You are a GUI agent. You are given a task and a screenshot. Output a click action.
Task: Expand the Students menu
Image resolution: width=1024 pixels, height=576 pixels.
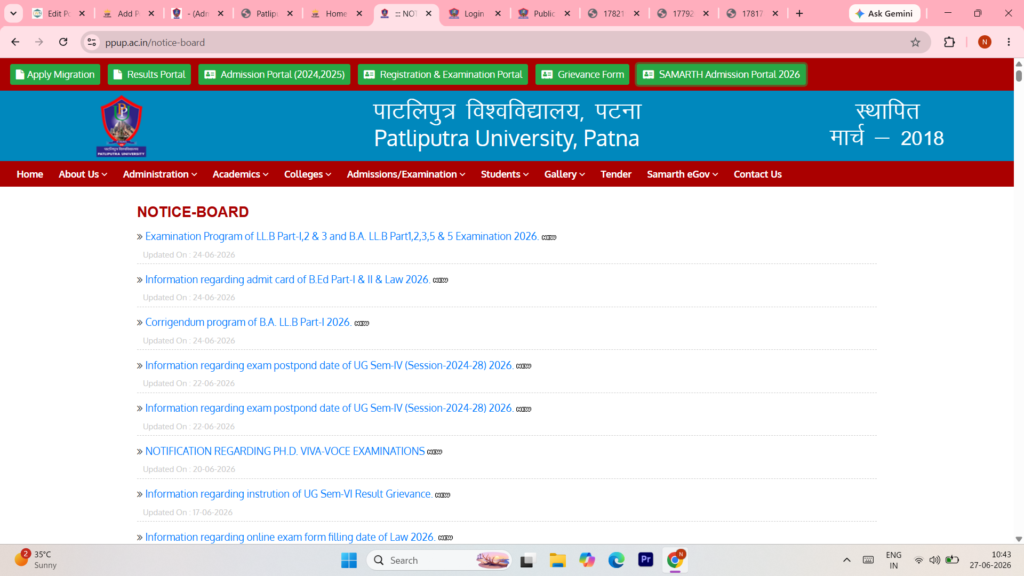coord(504,174)
